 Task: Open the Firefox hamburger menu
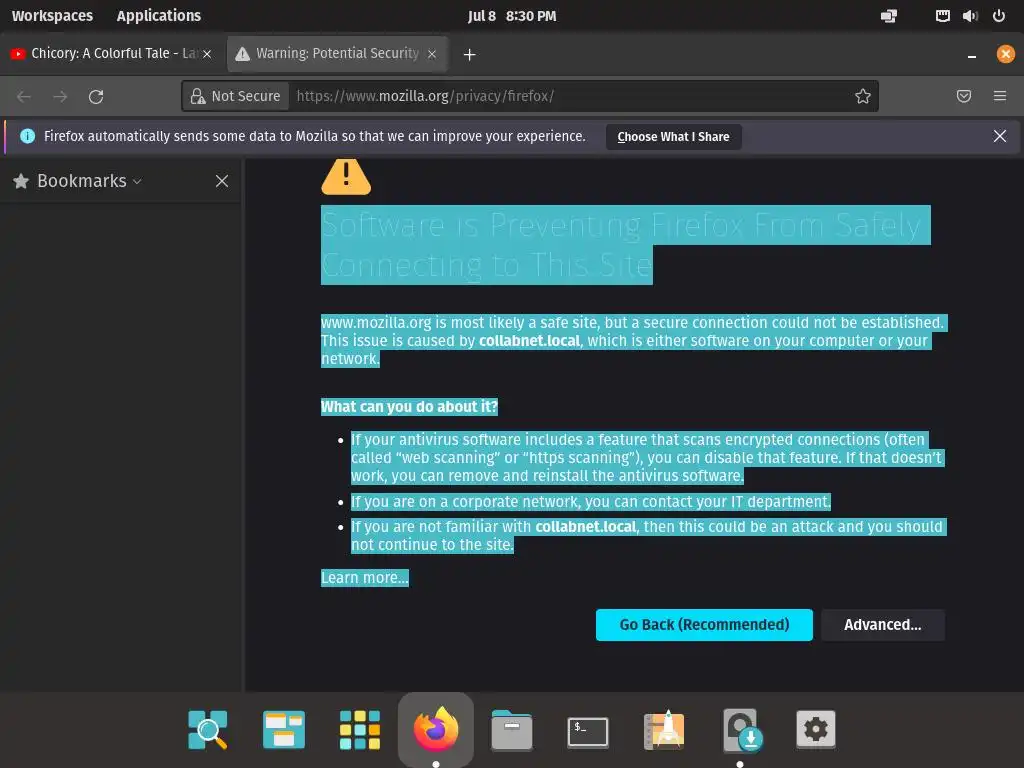coord(999,96)
